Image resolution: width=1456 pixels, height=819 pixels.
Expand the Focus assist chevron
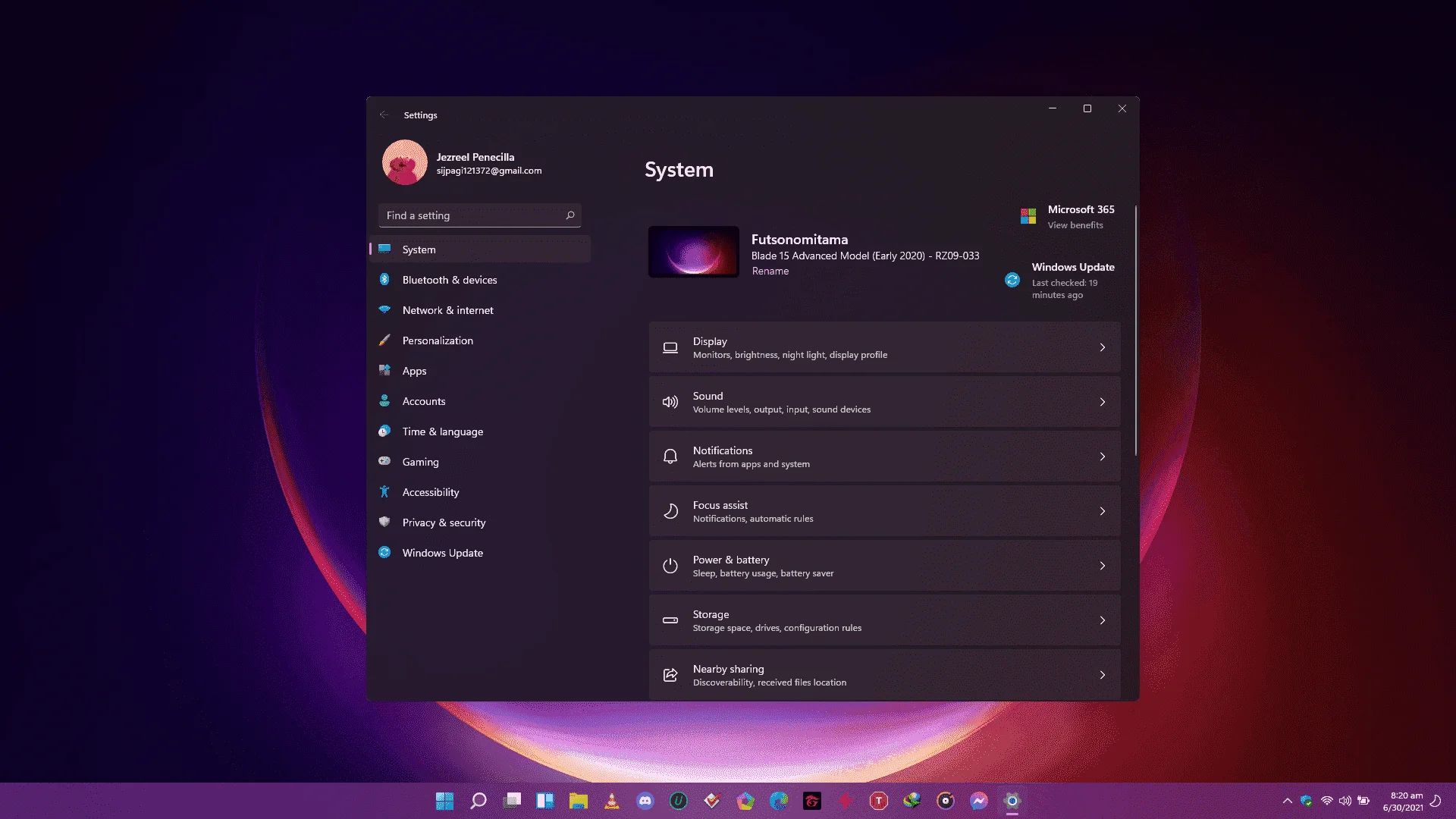tap(1103, 511)
